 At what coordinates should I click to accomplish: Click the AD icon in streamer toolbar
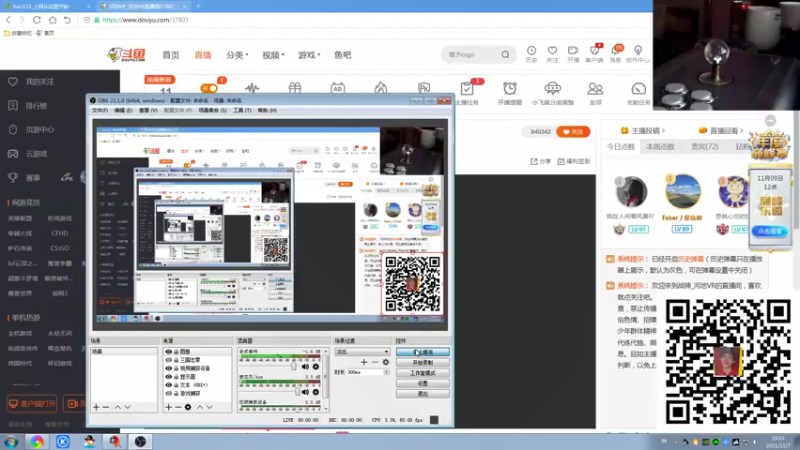[337, 88]
